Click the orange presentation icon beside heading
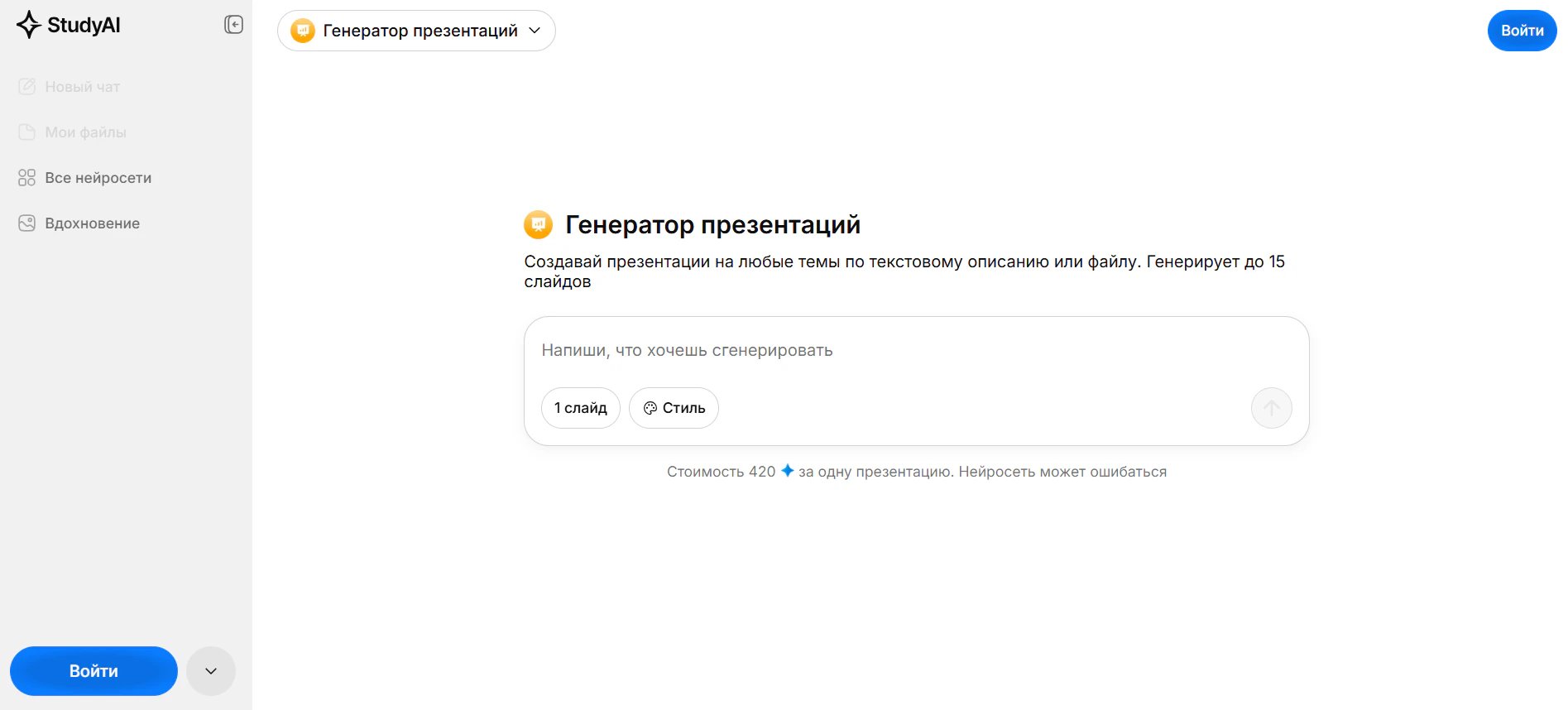 click(539, 224)
